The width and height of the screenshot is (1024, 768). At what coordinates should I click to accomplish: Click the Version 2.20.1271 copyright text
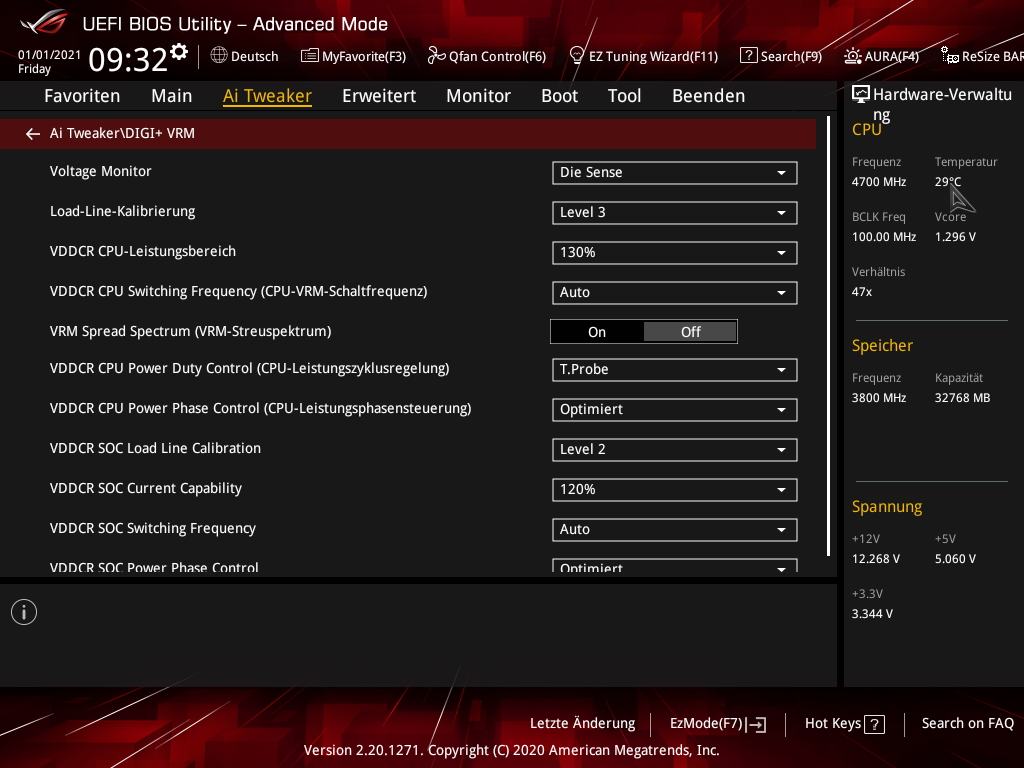pyautogui.click(x=511, y=750)
